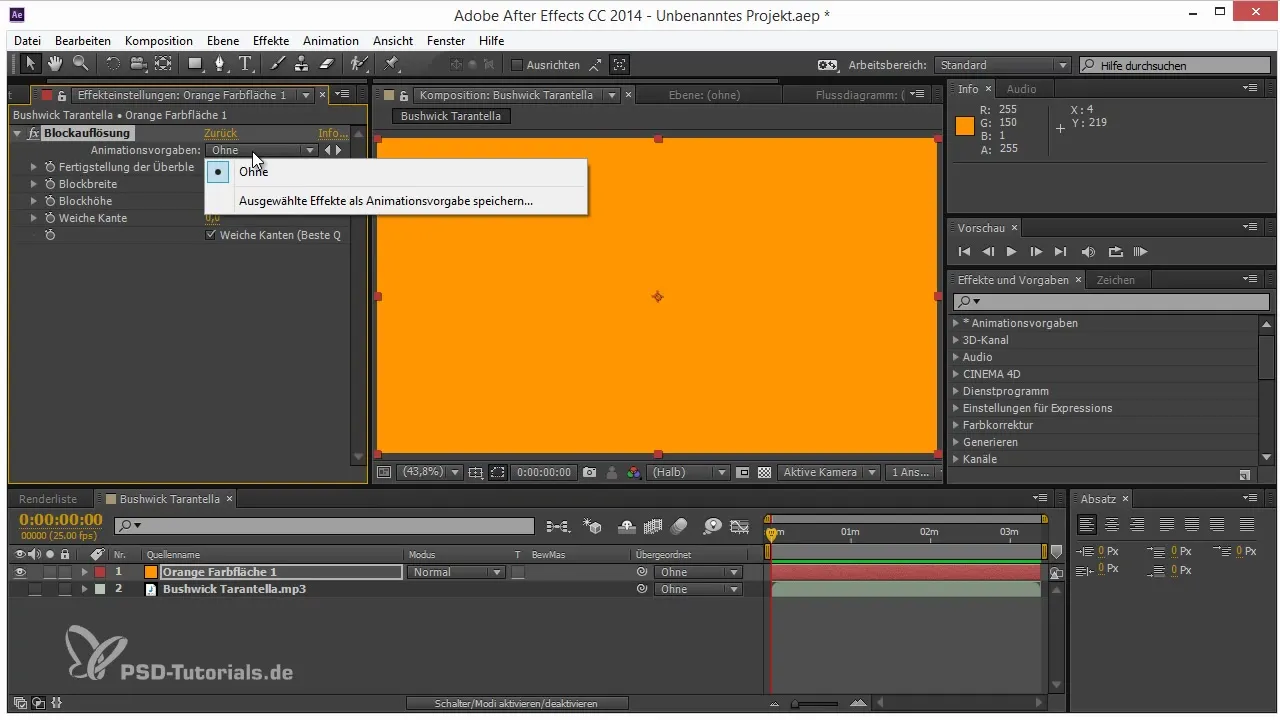Open grid and guide options icon
This screenshot has width=1280, height=720.
(475, 472)
